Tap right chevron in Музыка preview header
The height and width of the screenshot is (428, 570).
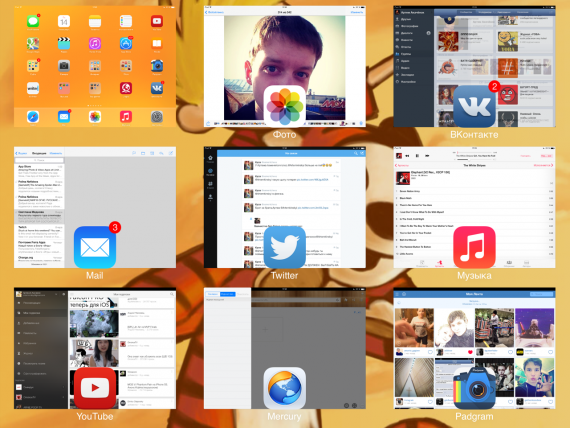552,165
